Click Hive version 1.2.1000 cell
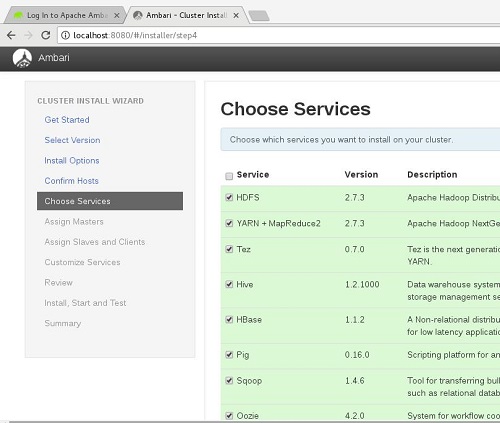 tap(362, 285)
